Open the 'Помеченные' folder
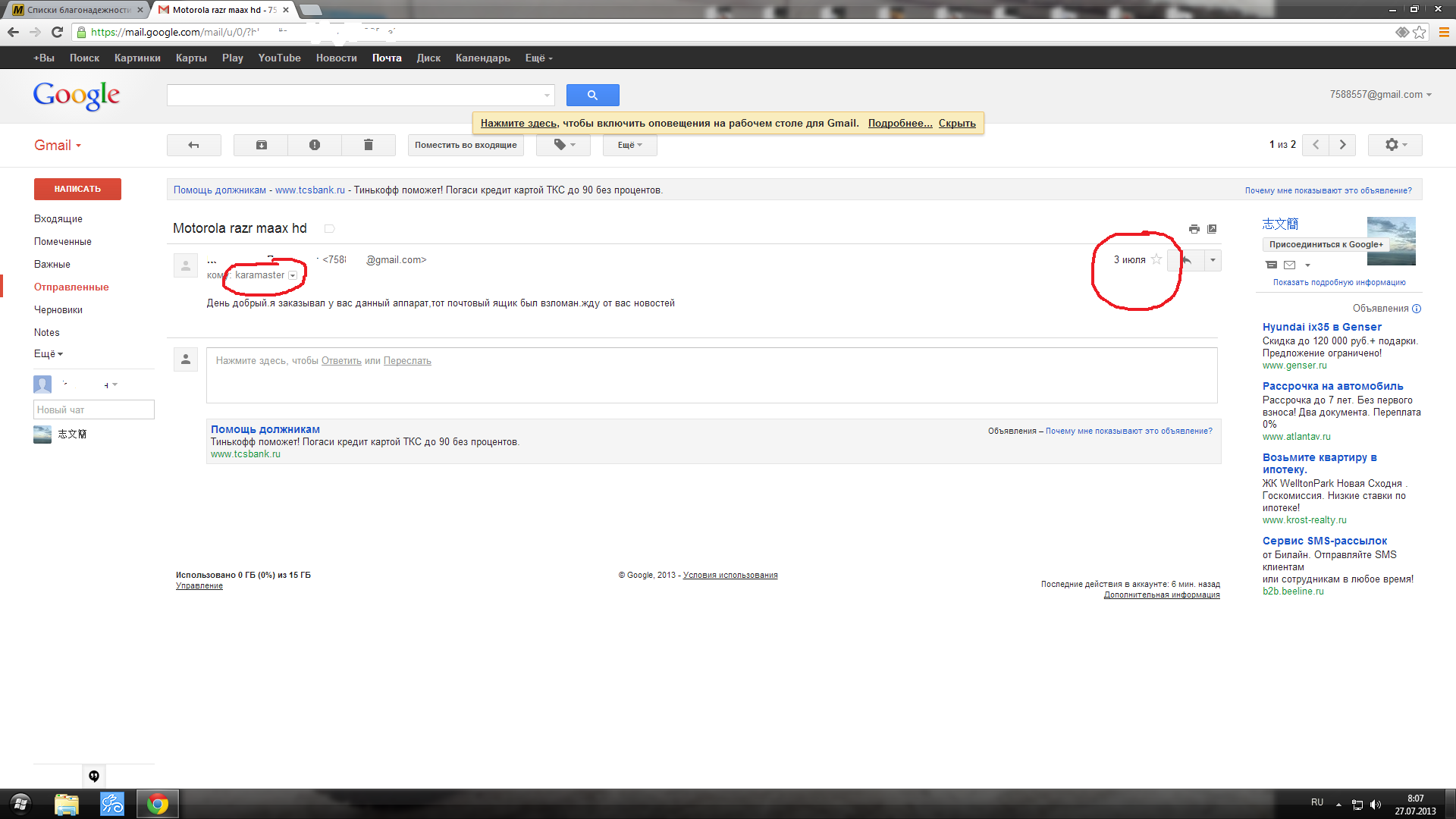The image size is (1456, 819). (63, 241)
